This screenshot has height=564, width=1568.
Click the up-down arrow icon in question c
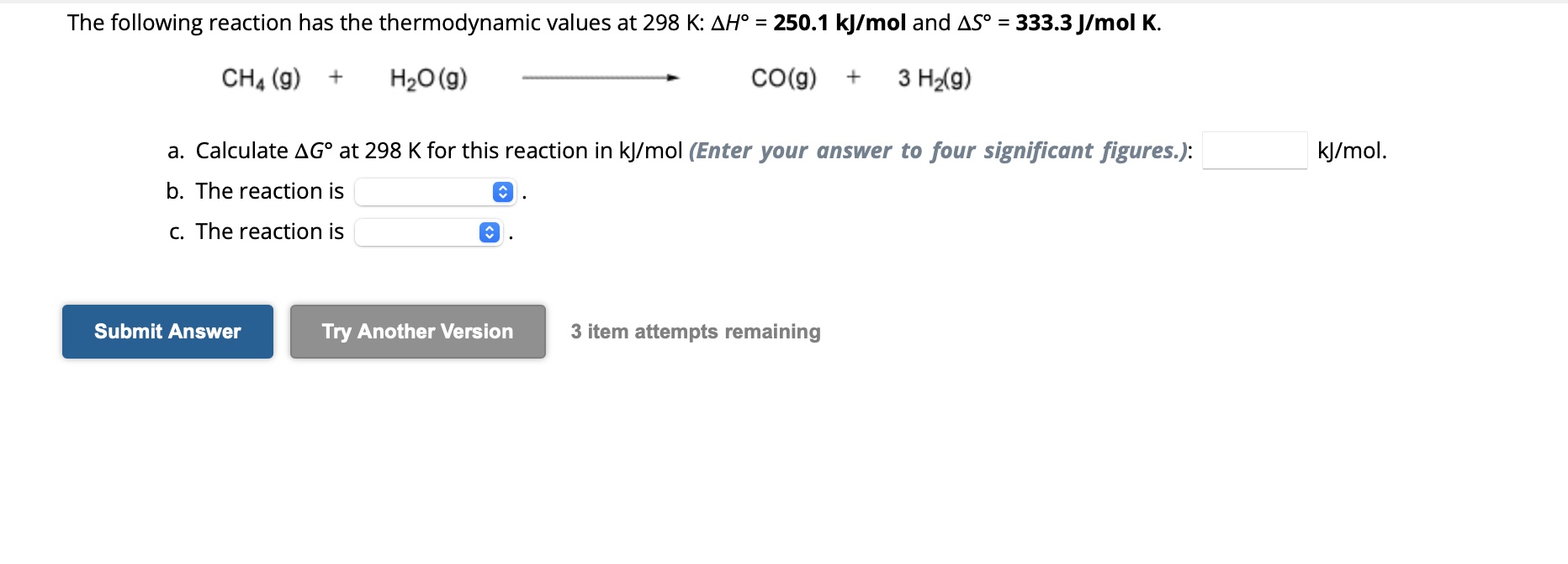(489, 232)
